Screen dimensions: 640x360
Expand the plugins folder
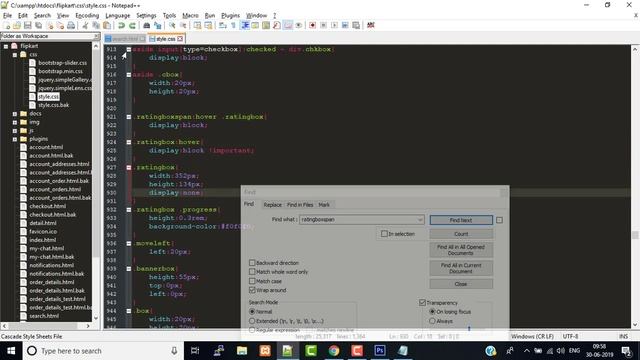pyautogui.click(x=15, y=139)
